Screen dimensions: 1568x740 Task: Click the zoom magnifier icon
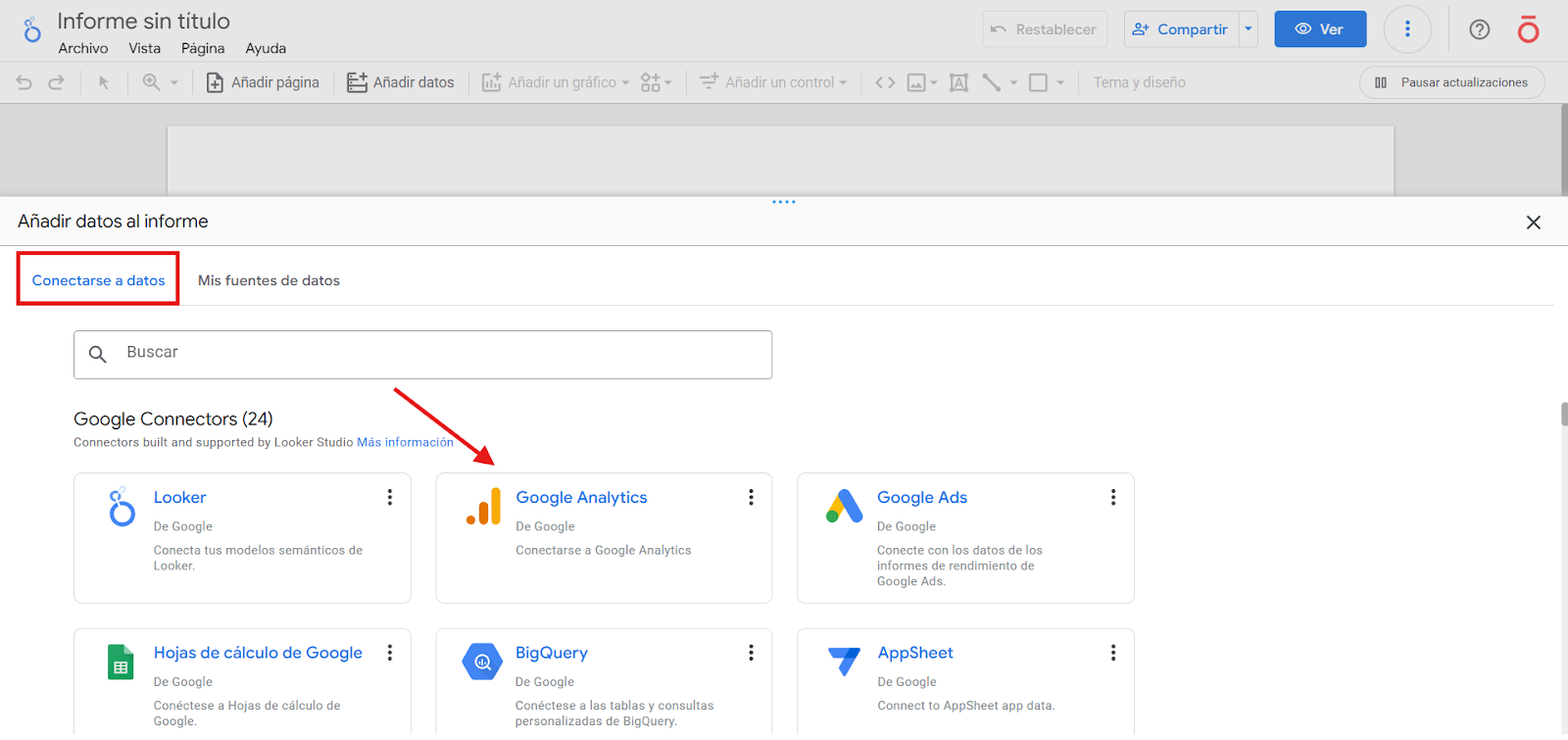(x=151, y=82)
